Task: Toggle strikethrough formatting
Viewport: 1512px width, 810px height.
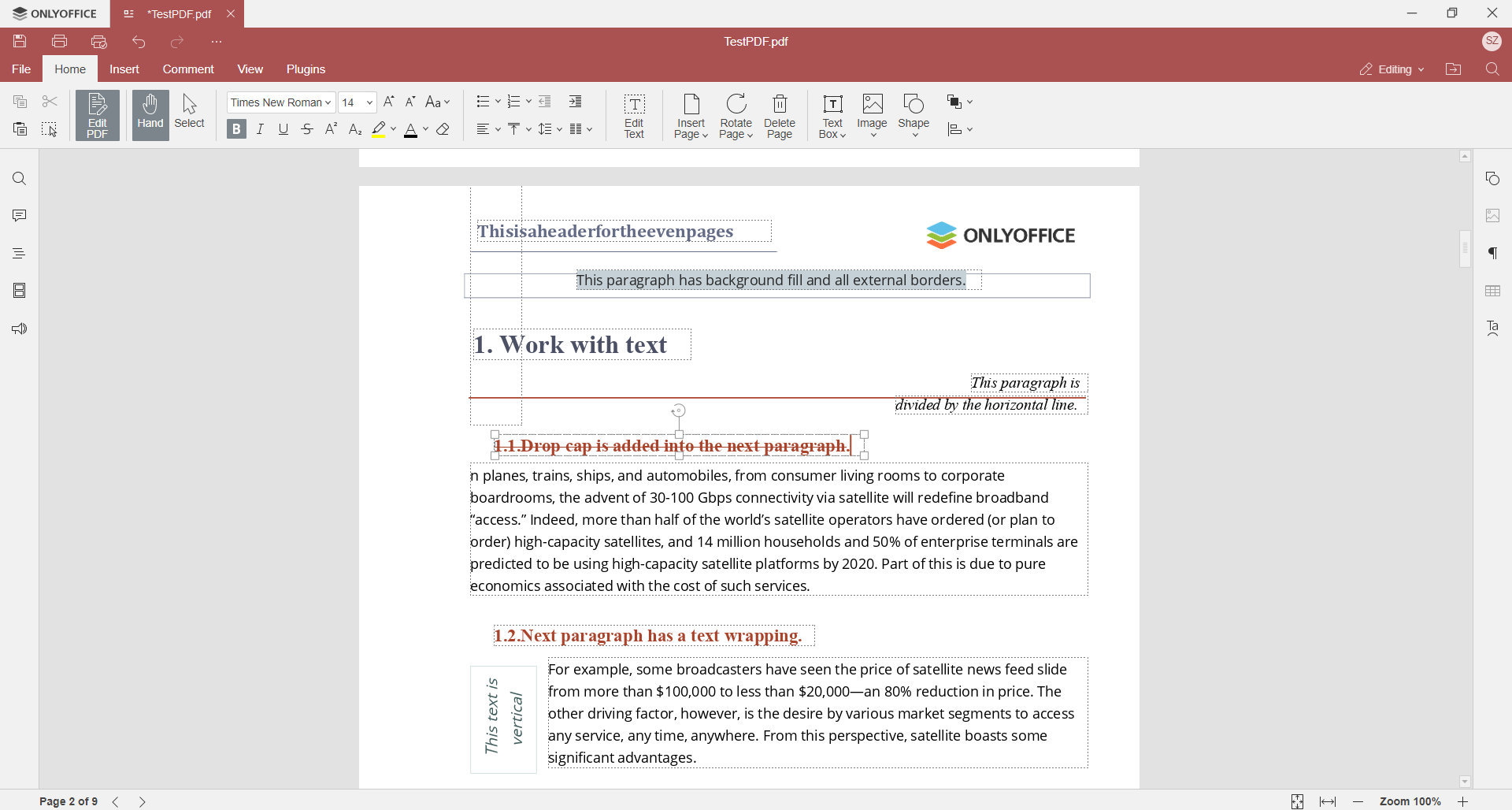Action: click(307, 128)
